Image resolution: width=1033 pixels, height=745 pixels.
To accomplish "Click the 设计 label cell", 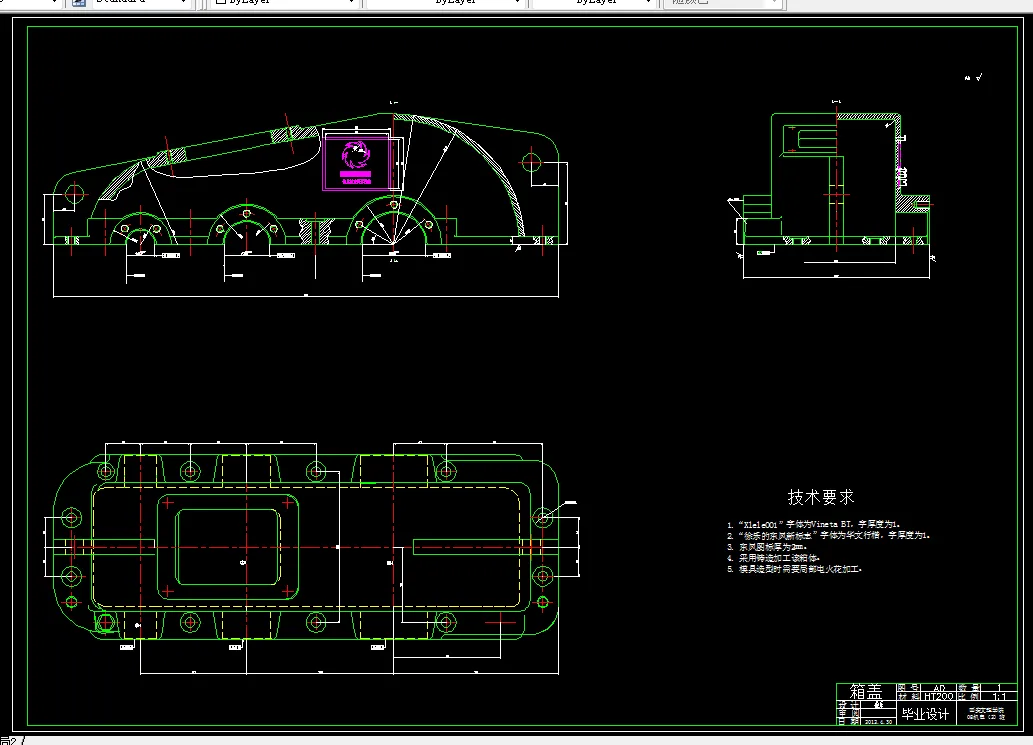I will pyautogui.click(x=848, y=704).
